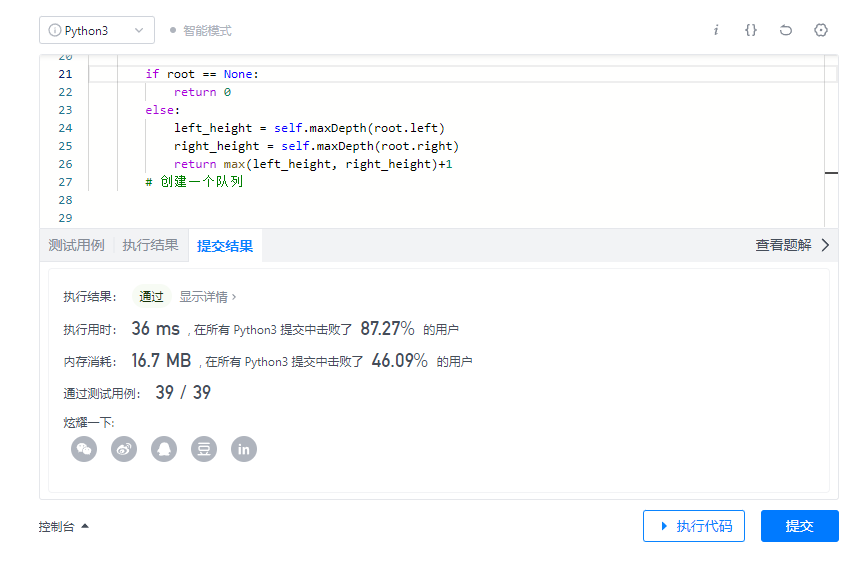
Task: Share result via QQ bell icon
Action: (164, 449)
